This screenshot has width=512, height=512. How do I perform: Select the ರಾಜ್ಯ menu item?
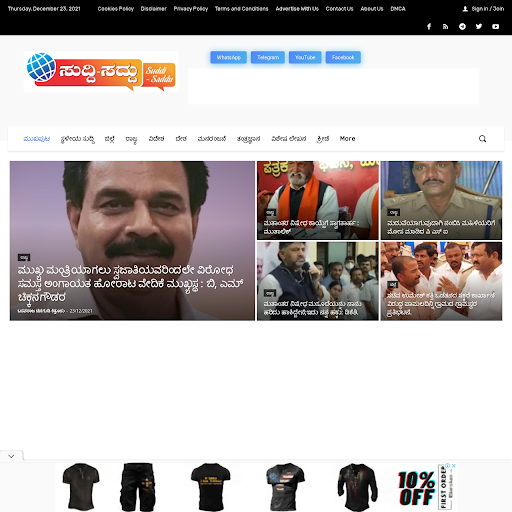[131, 139]
